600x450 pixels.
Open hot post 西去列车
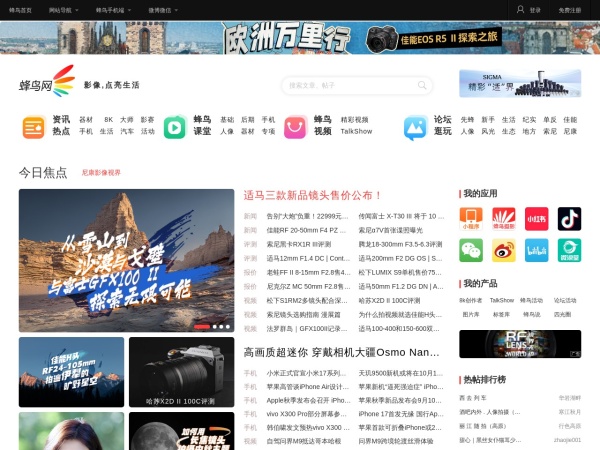473,398
